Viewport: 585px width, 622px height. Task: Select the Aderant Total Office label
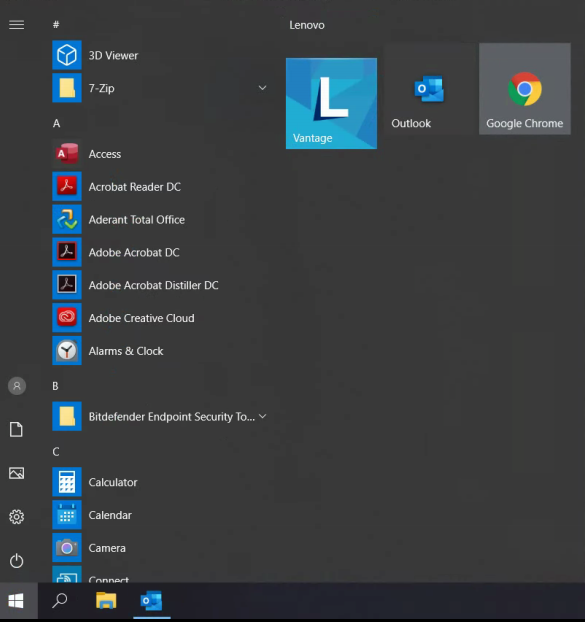pos(136,220)
